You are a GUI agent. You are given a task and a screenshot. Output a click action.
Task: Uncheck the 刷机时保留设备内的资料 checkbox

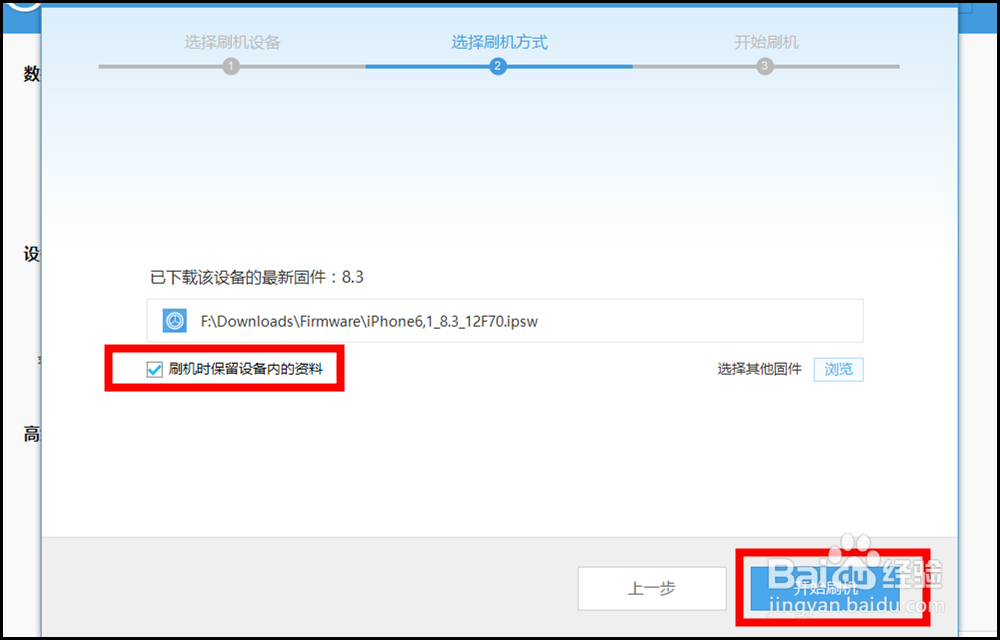coord(154,369)
